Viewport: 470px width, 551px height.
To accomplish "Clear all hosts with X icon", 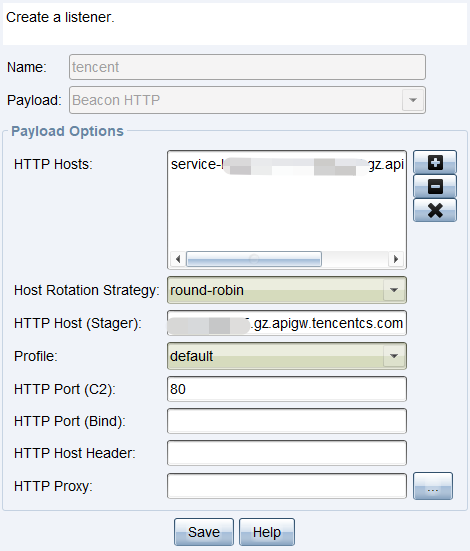I will pyautogui.click(x=435, y=210).
